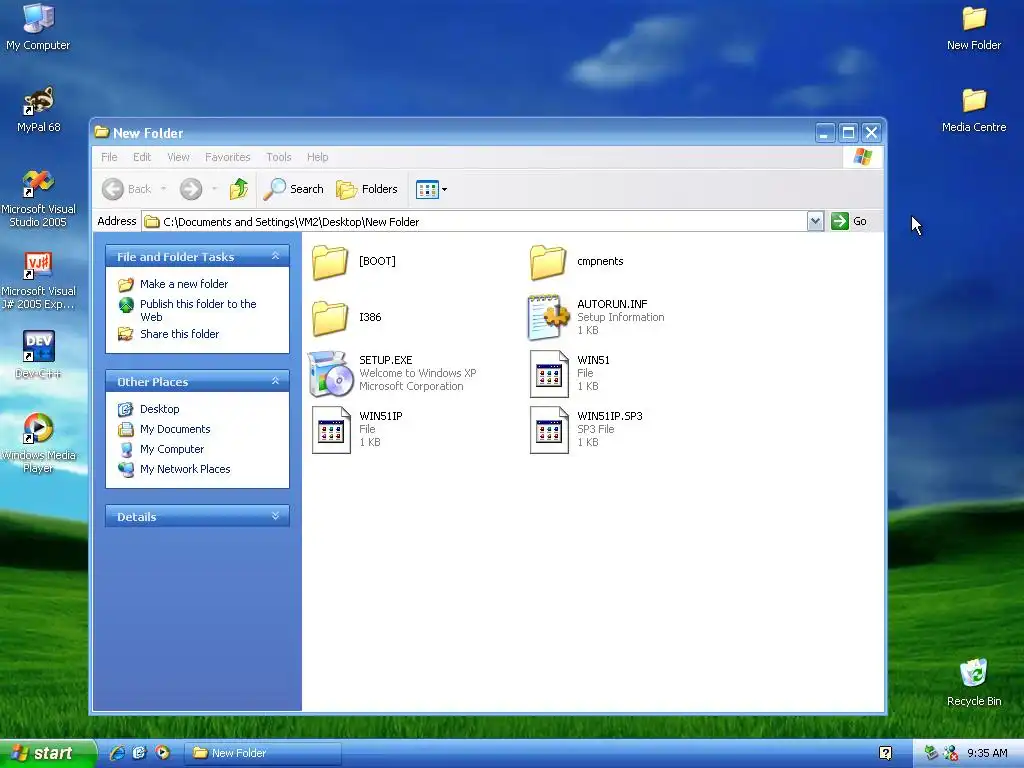Viewport: 1024px width, 768px height.
Task: Open the View menu
Action: [178, 157]
